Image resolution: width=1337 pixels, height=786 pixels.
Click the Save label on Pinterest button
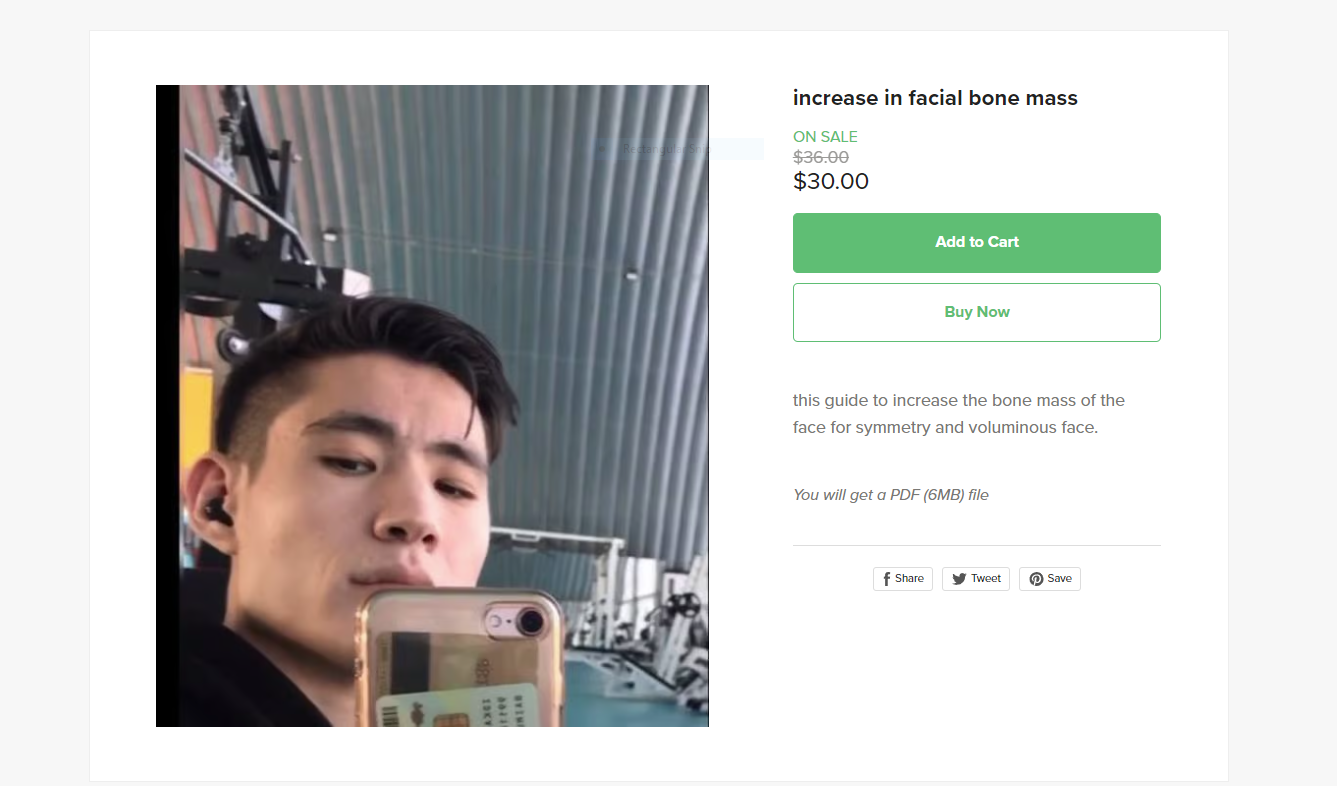(x=1059, y=579)
